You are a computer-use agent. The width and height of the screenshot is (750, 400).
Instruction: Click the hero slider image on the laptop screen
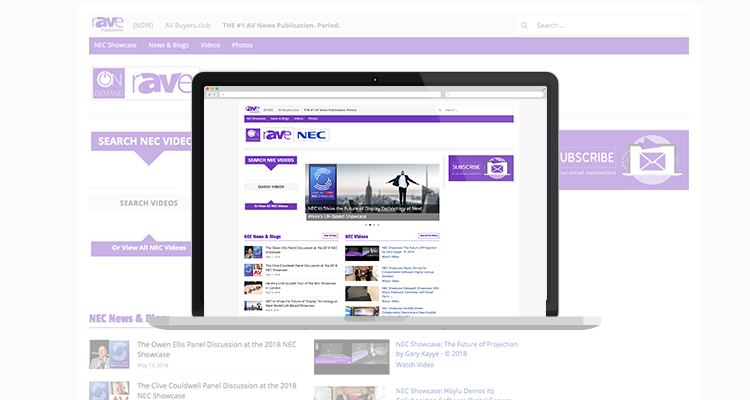372,192
